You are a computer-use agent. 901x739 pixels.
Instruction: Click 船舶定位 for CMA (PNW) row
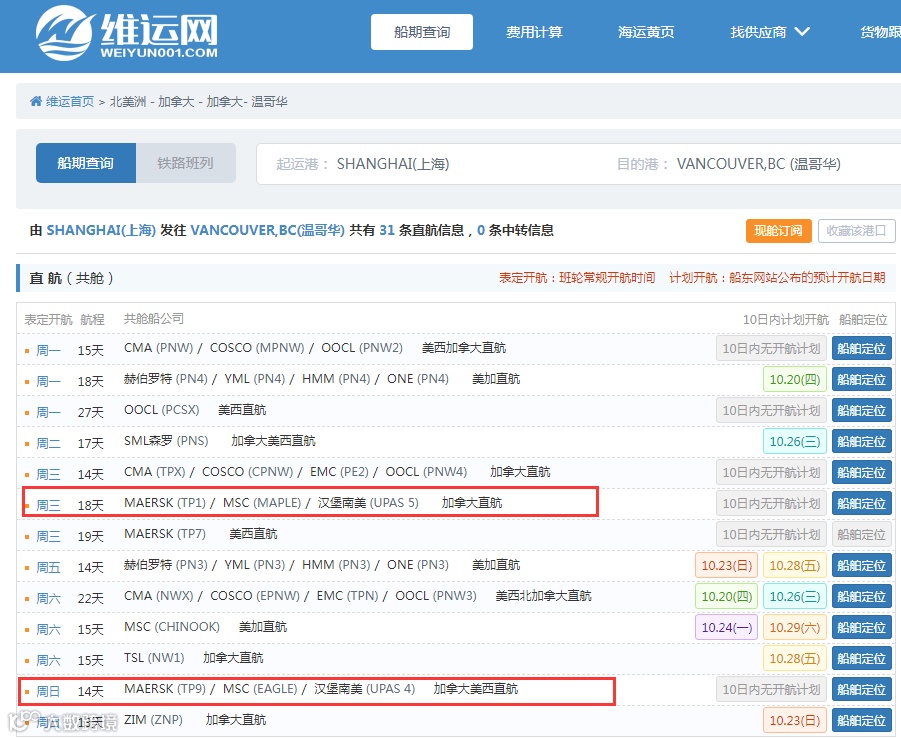coord(861,349)
